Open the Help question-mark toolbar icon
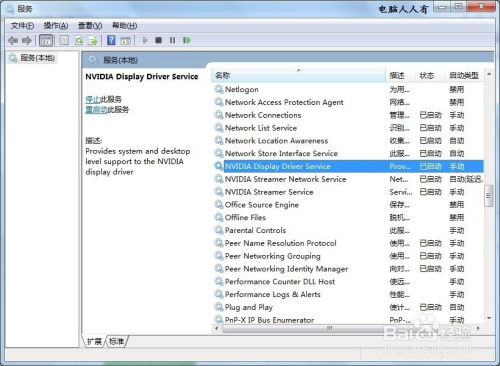Screen dimensions: 500x366 111,40
